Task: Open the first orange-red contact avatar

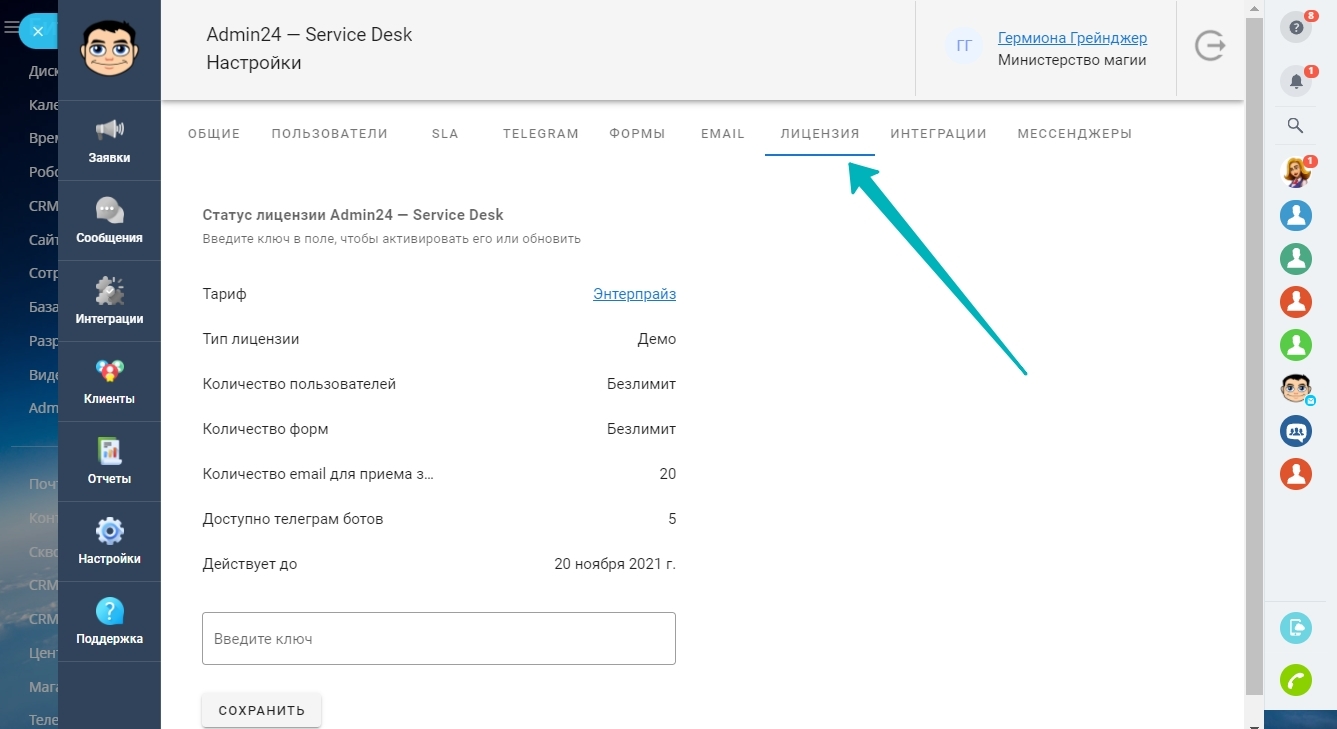Action: 1296,302
